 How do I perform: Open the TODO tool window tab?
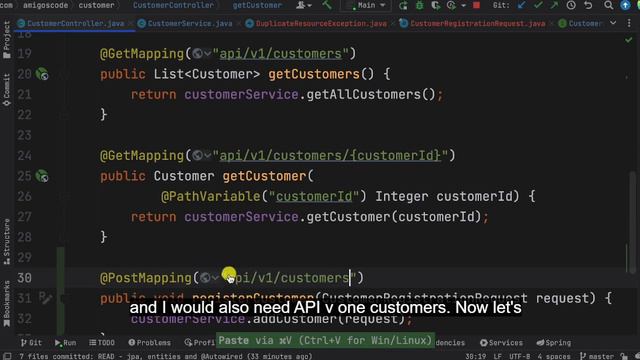point(102,343)
